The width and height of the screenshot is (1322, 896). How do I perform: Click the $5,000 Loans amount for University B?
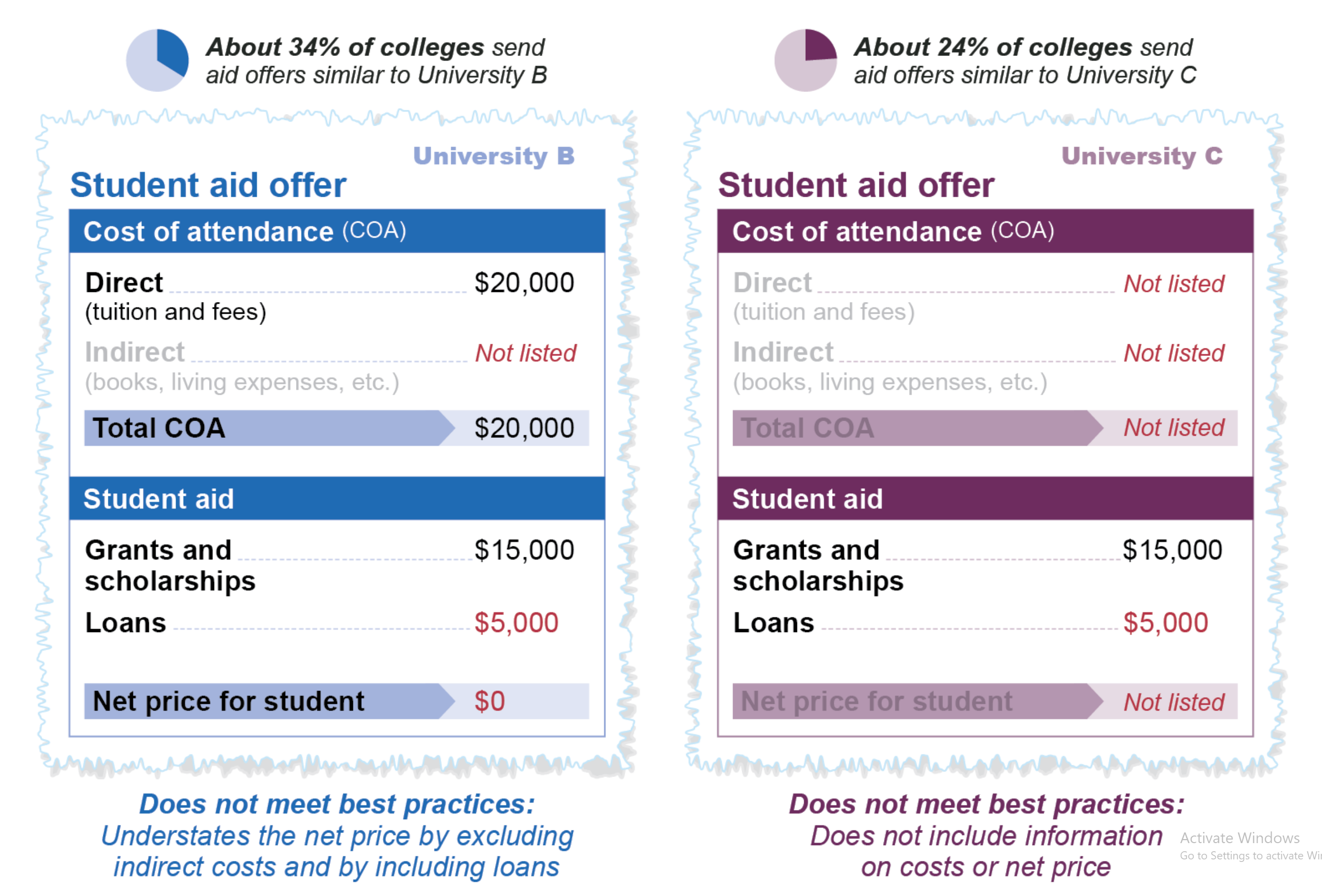[516, 623]
